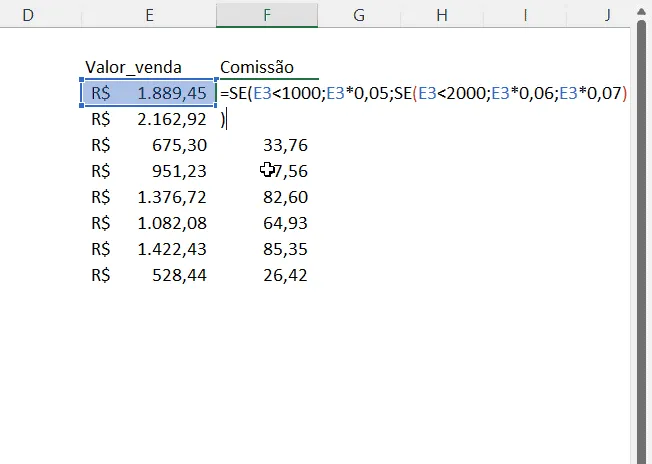Click the Valor_venda header cell
This screenshot has height=464, width=652.
[149, 67]
